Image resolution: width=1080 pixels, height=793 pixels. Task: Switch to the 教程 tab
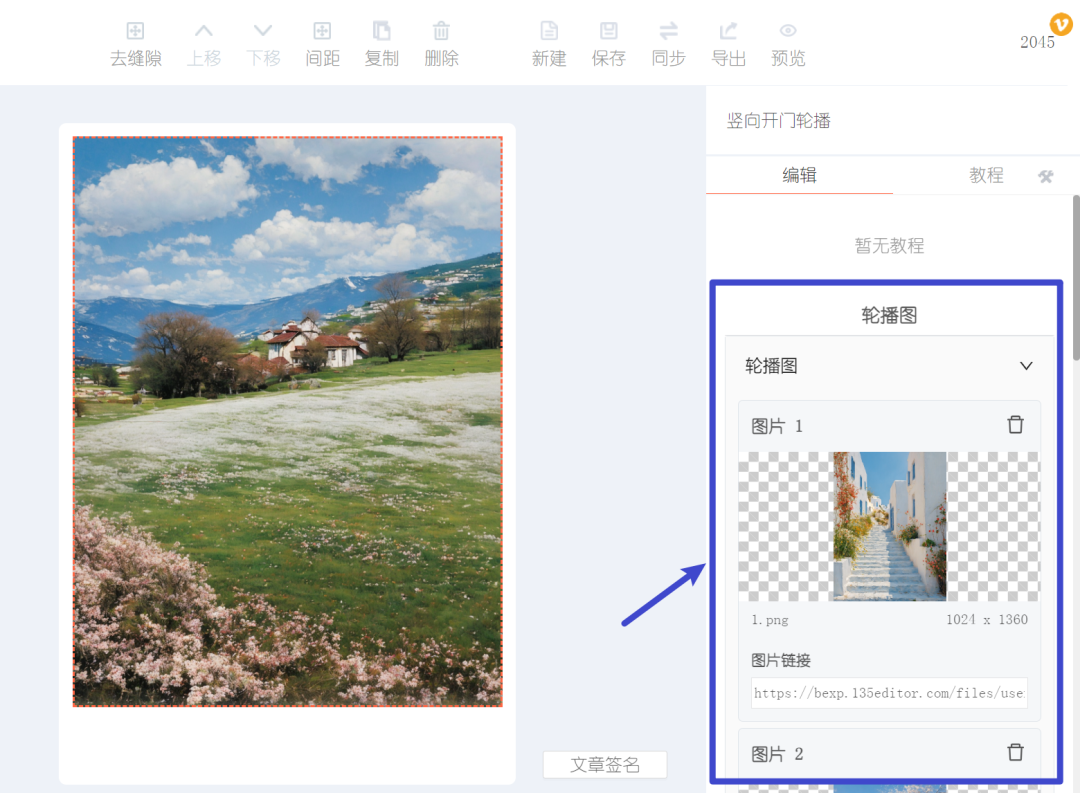986,175
